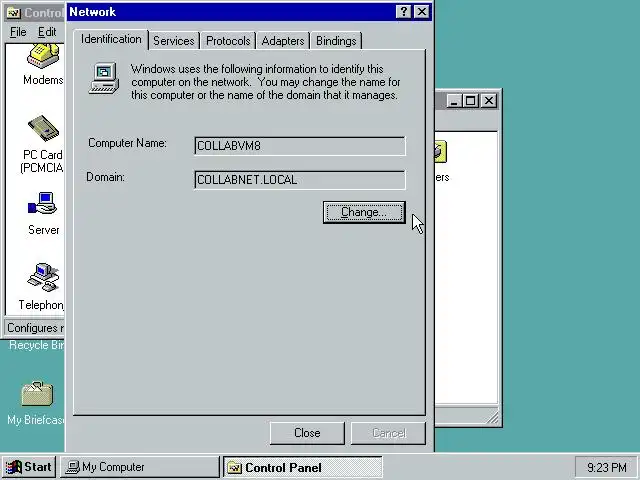This screenshot has height=480, width=640.
Task: Click the Change... button
Action: pyautogui.click(x=364, y=212)
